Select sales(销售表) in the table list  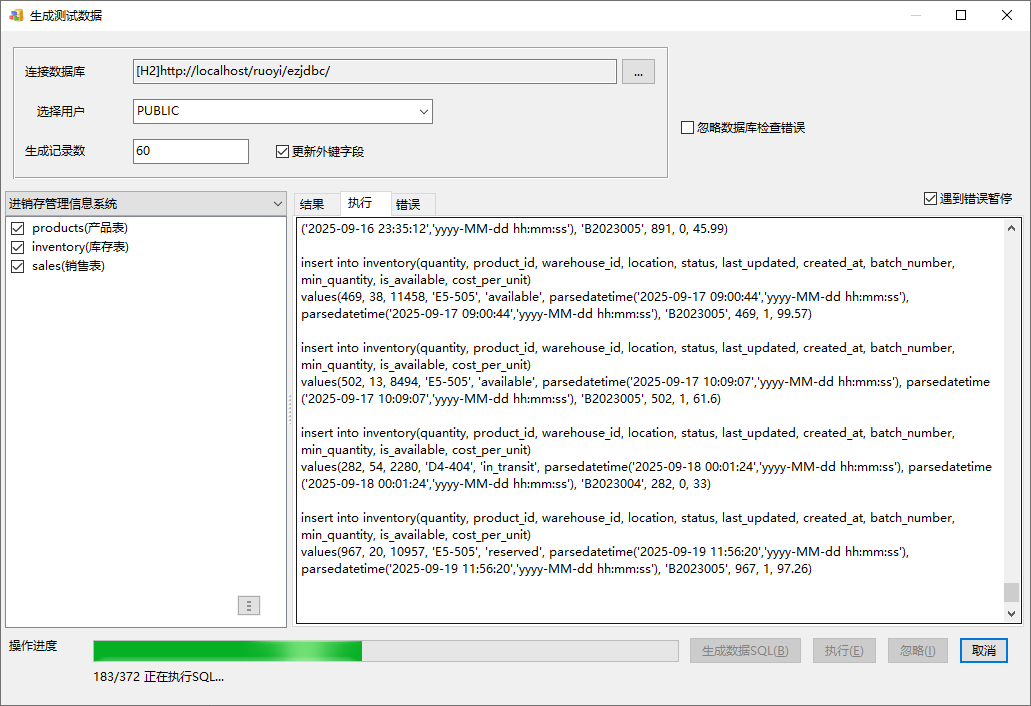tap(68, 266)
